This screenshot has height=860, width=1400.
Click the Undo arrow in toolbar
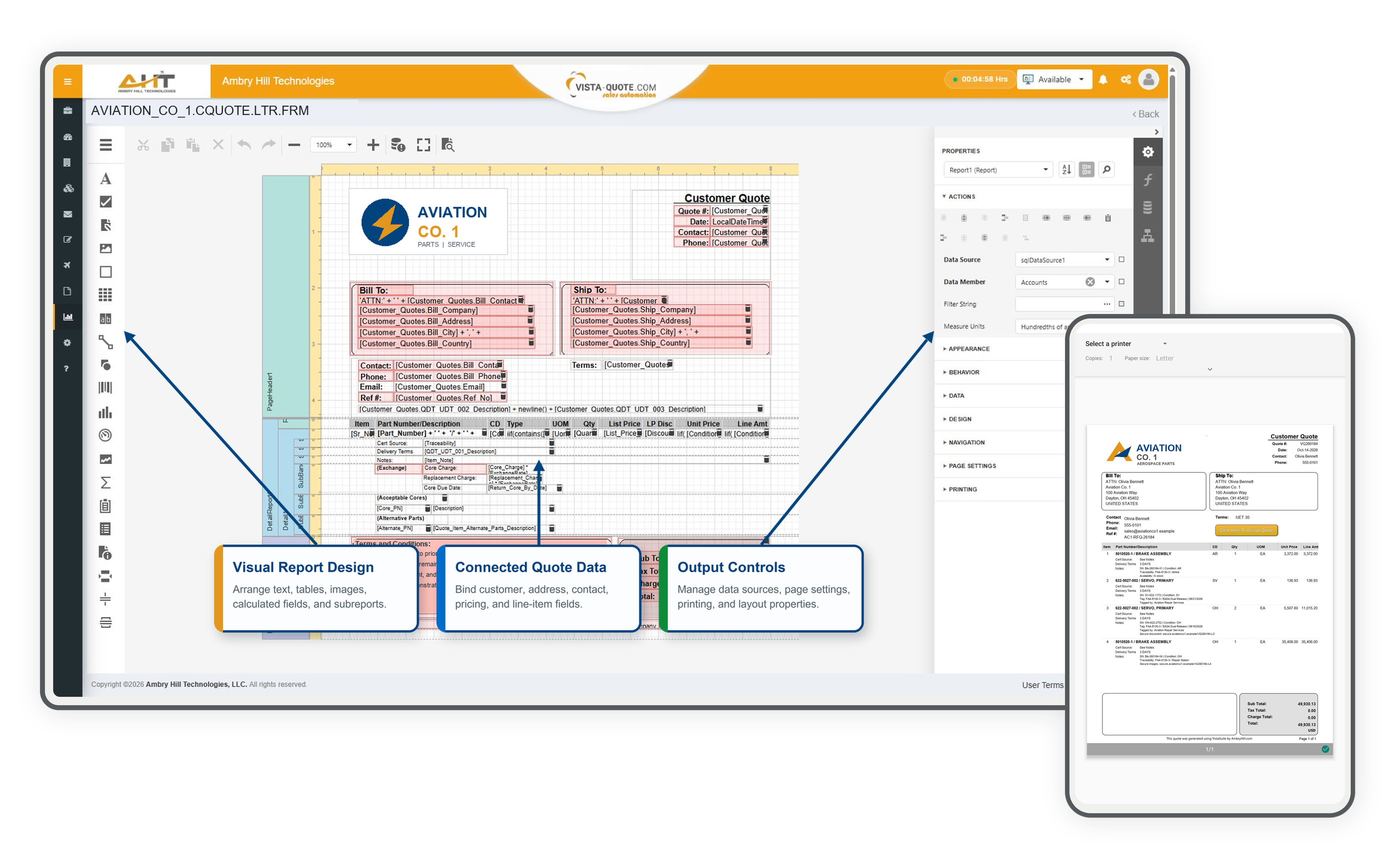pyautogui.click(x=244, y=145)
